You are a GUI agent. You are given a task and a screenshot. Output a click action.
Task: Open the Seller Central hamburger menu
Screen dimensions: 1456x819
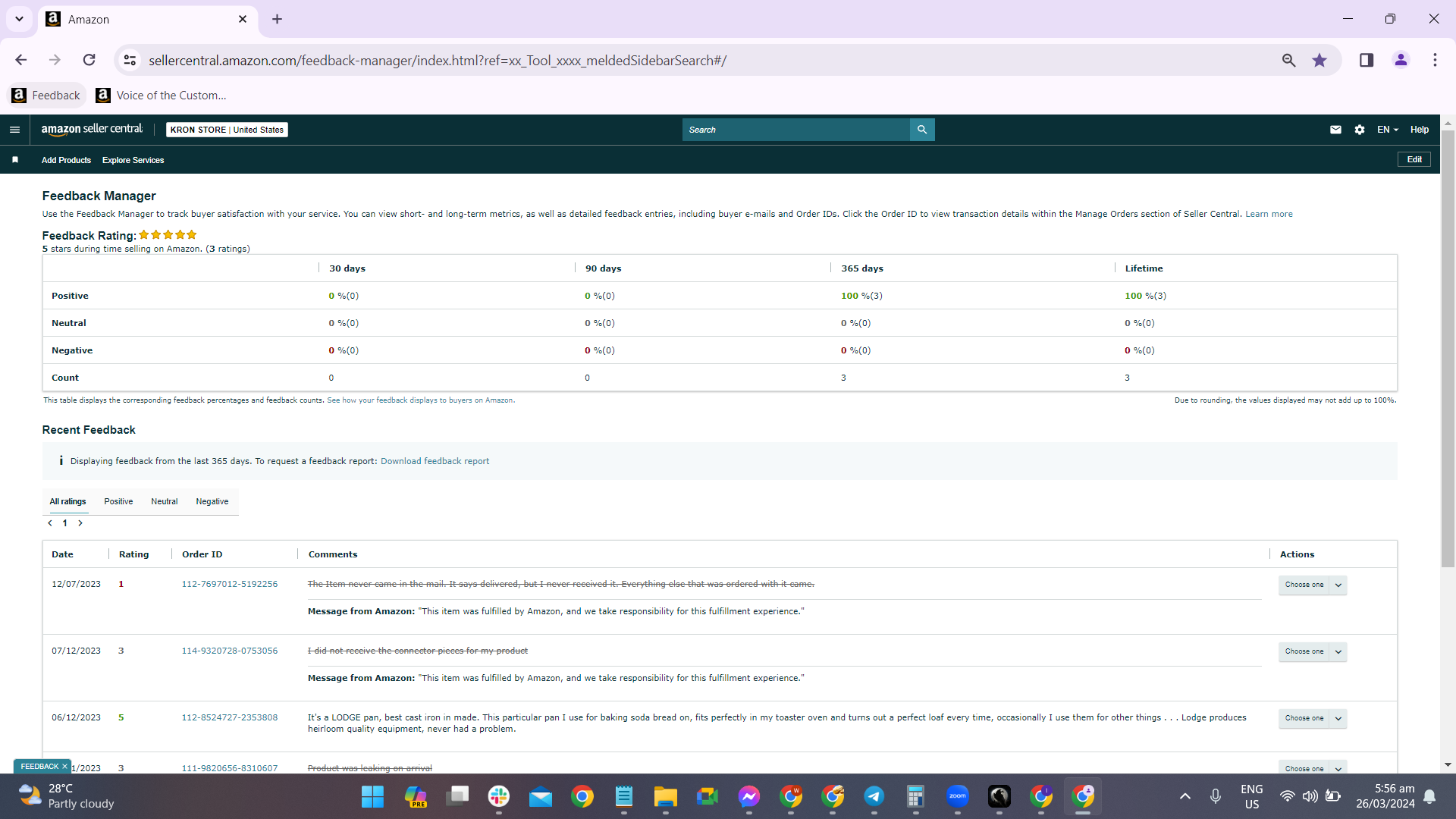coord(14,130)
